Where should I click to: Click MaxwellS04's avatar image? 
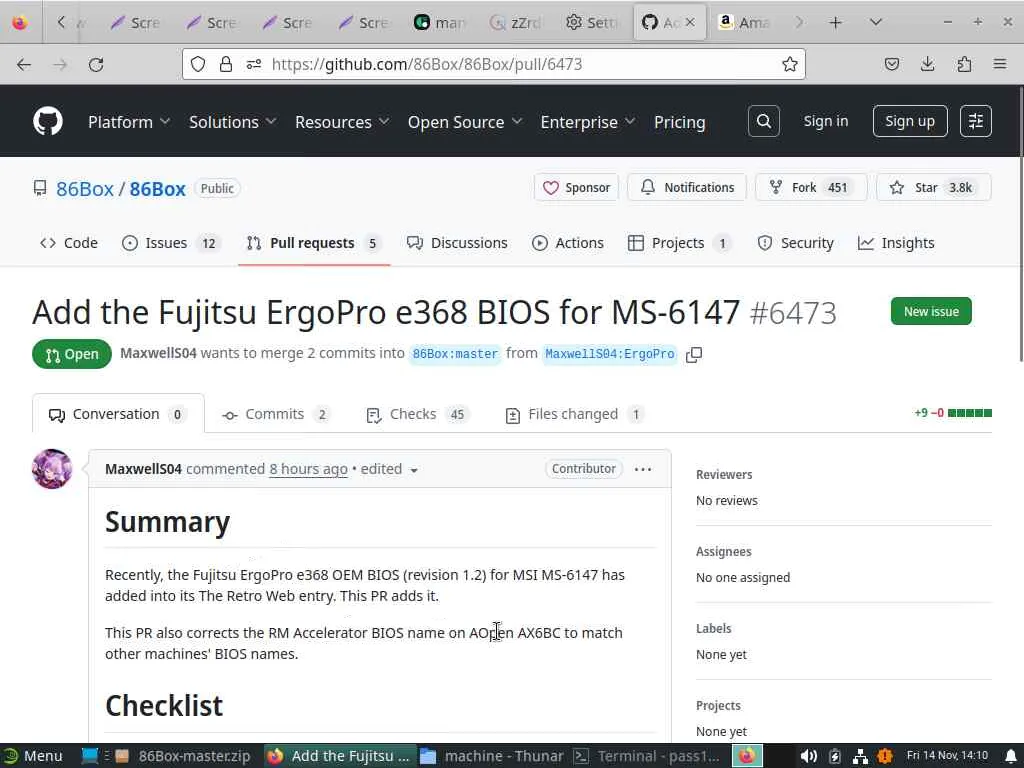[52, 469]
